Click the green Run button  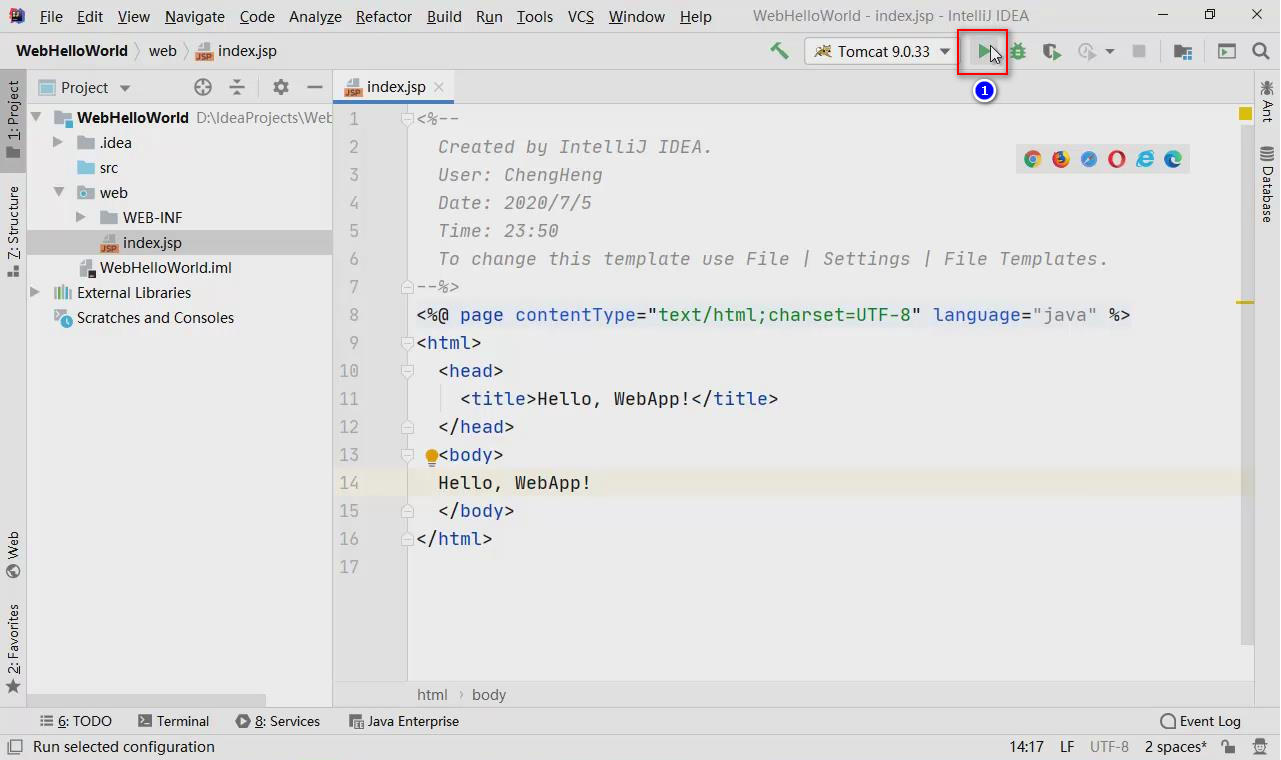coord(984,51)
